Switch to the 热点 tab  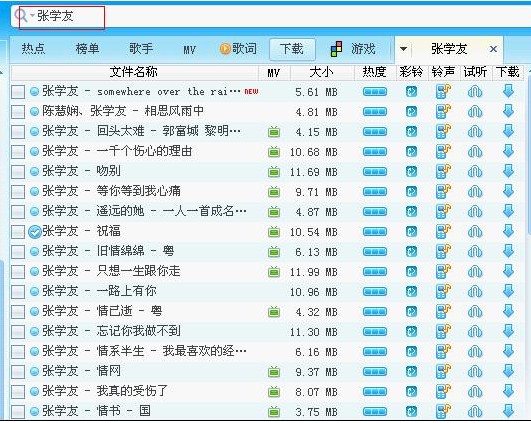point(33,49)
